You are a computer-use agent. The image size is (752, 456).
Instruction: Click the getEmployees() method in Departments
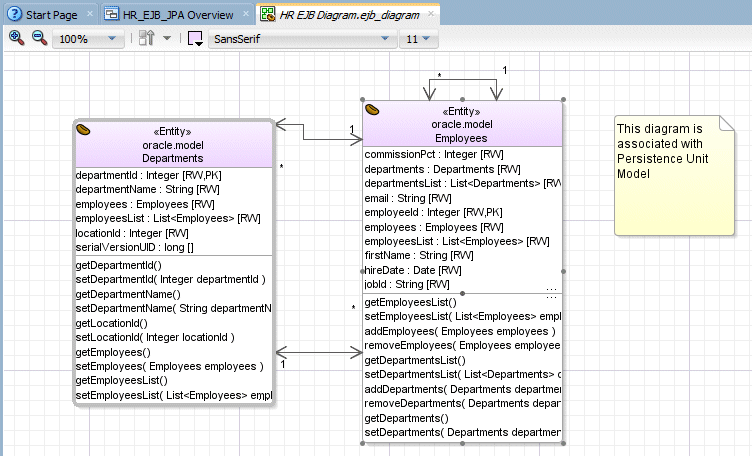[x=113, y=352]
